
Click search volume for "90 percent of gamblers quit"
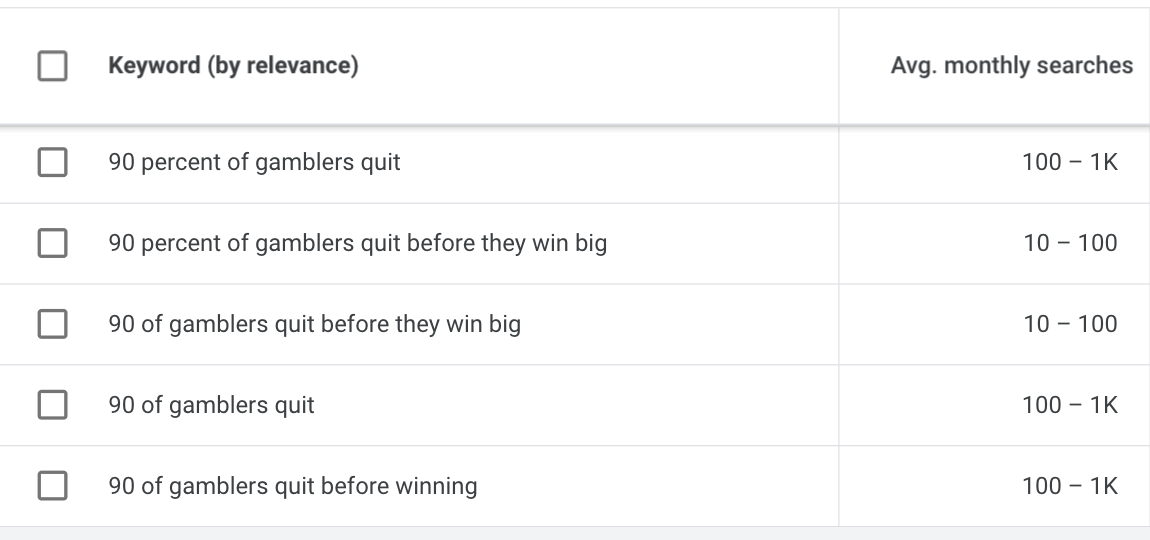point(1069,163)
